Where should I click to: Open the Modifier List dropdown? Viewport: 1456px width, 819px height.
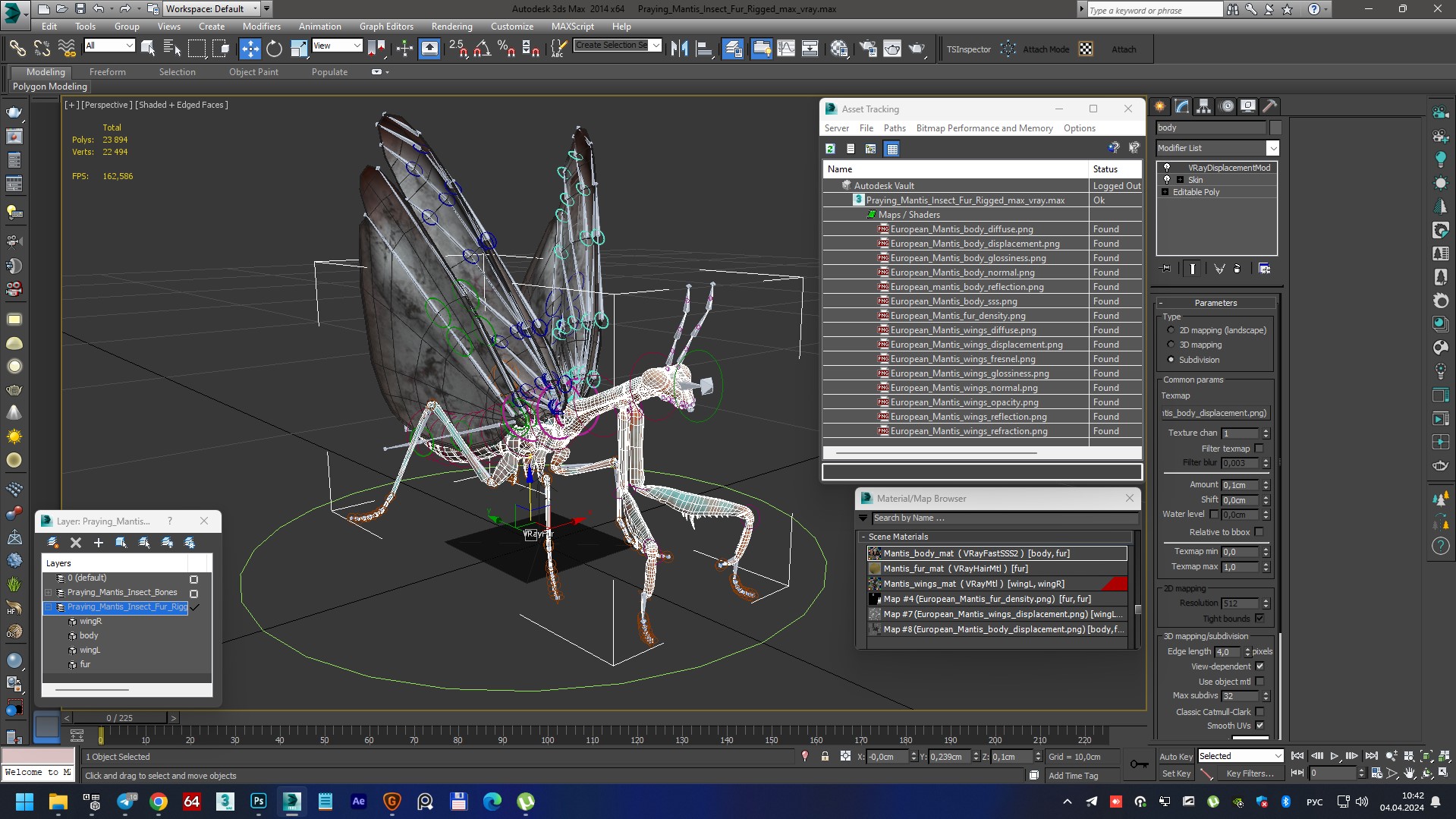coord(1272,148)
